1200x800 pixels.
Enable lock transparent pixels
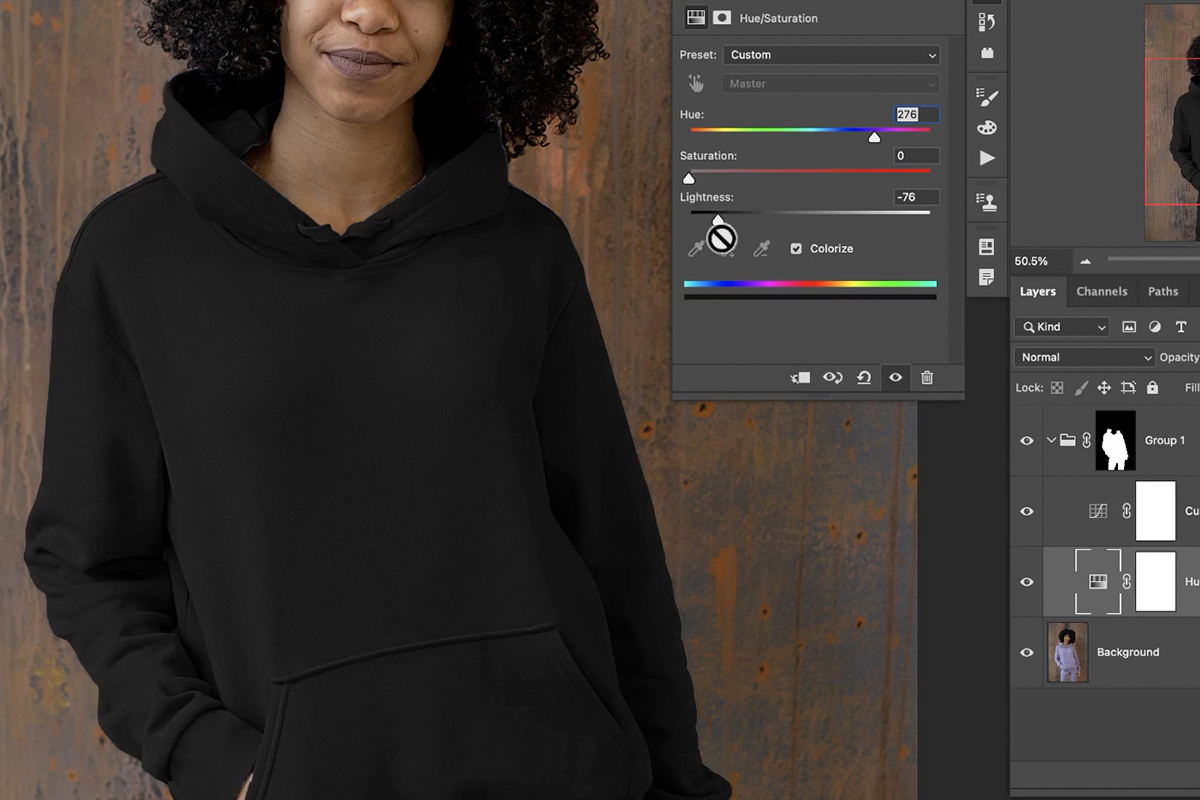point(1056,387)
